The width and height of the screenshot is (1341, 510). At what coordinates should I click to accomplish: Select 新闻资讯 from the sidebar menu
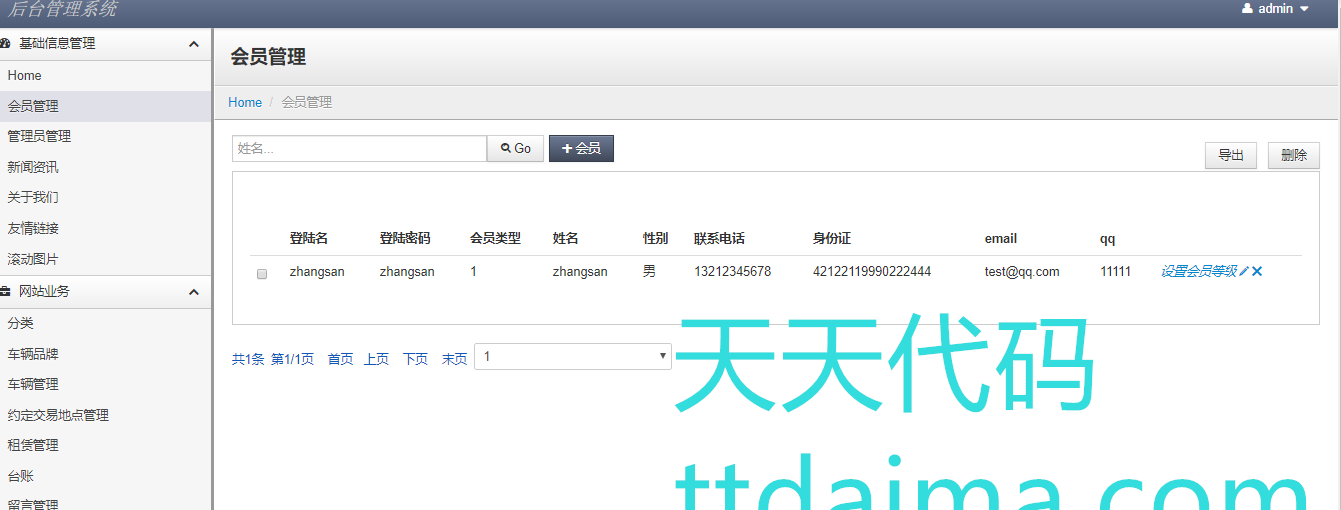click(x=33, y=167)
